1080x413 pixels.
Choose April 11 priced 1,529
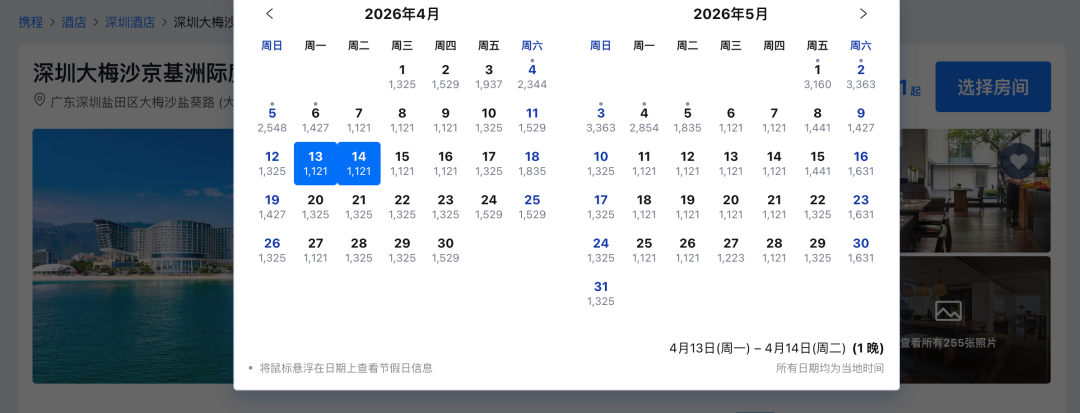pyautogui.click(x=532, y=120)
